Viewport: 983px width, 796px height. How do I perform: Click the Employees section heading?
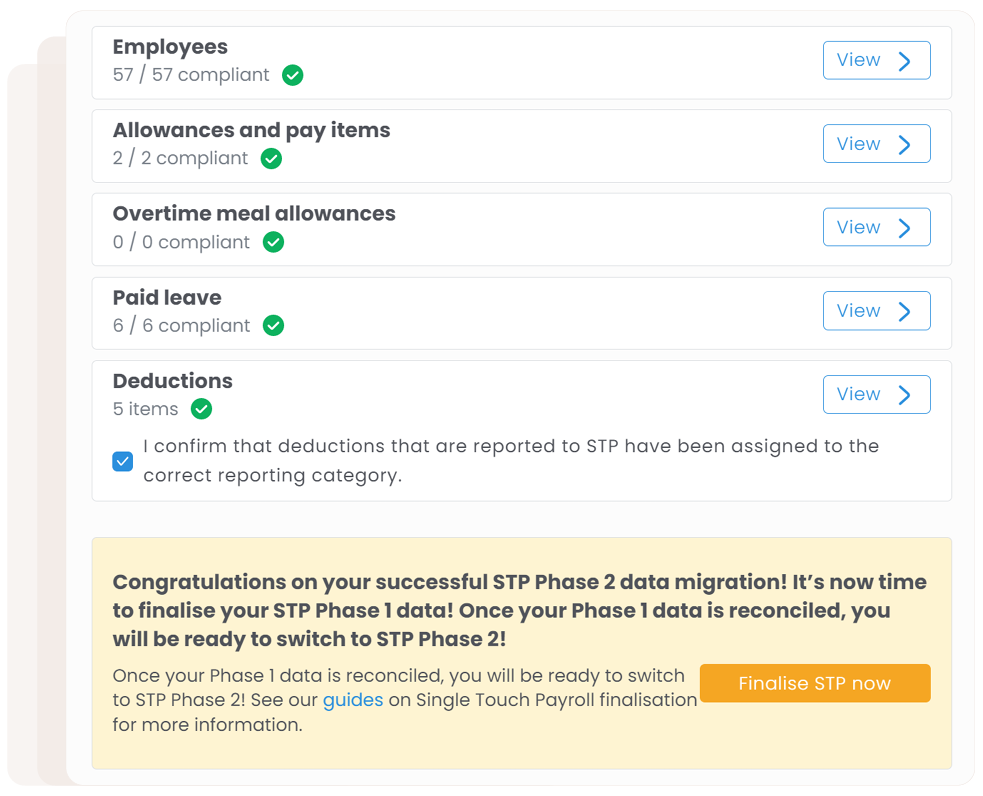[x=170, y=47]
